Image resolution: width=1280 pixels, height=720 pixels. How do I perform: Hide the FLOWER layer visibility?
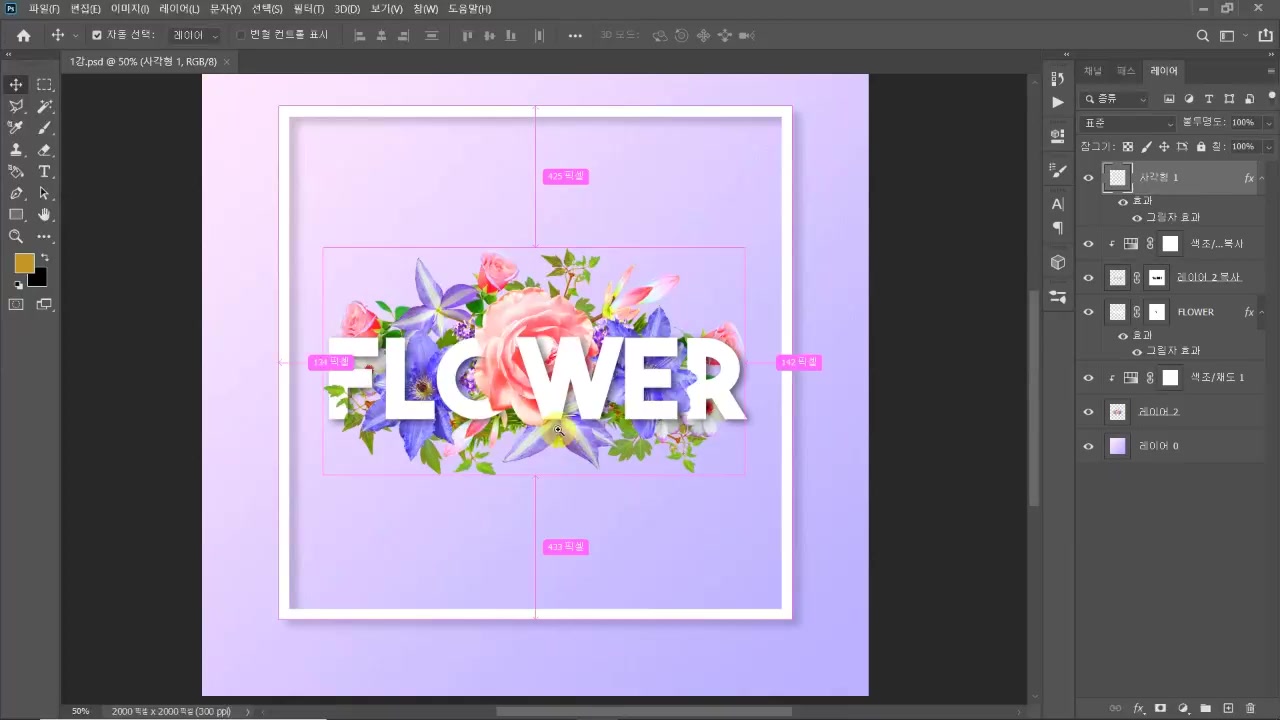click(x=1089, y=312)
